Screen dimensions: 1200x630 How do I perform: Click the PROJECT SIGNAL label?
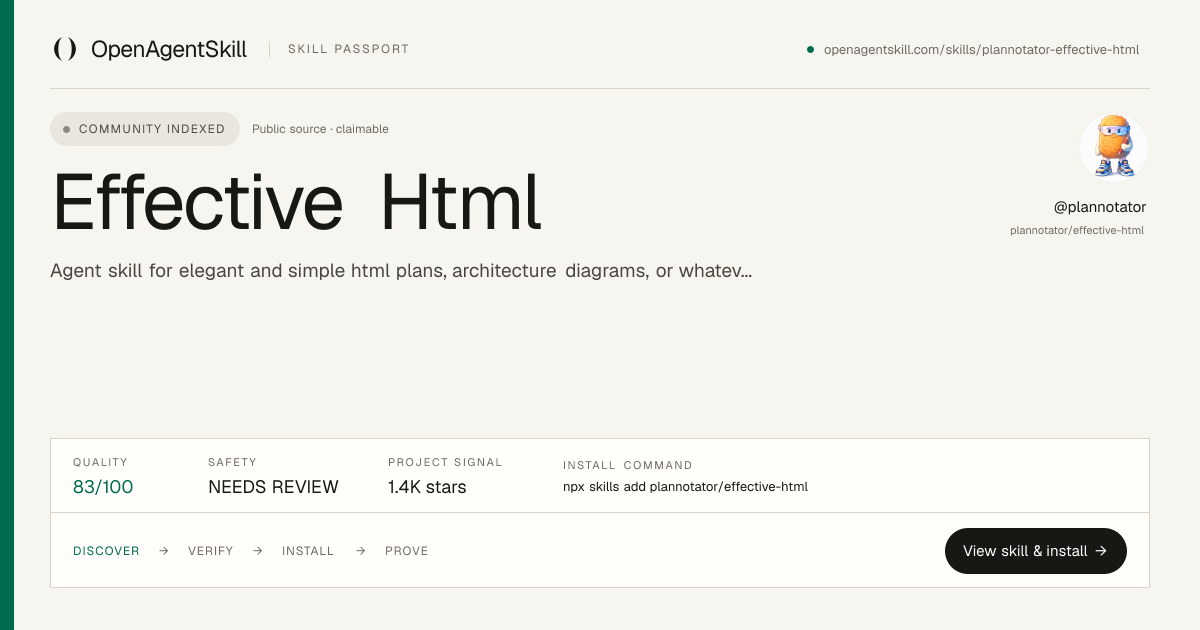click(445, 463)
